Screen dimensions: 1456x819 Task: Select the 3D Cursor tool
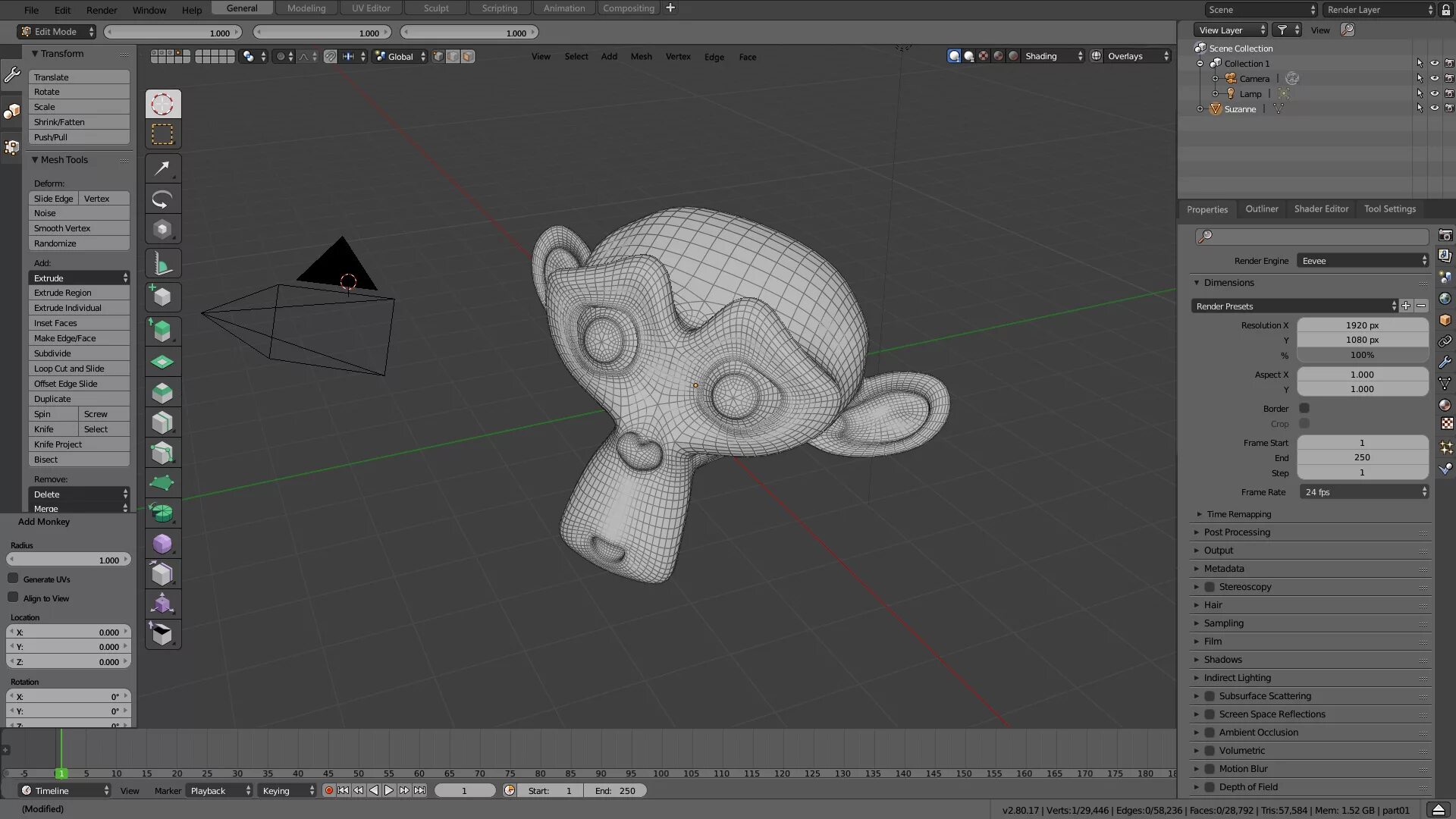pyautogui.click(x=162, y=104)
